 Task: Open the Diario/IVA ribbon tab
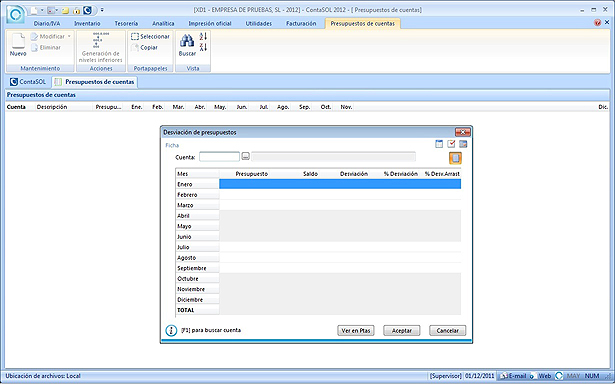(x=47, y=24)
